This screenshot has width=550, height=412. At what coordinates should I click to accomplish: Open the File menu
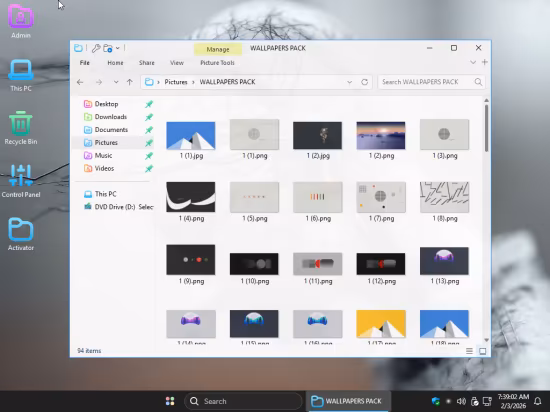(x=85, y=63)
